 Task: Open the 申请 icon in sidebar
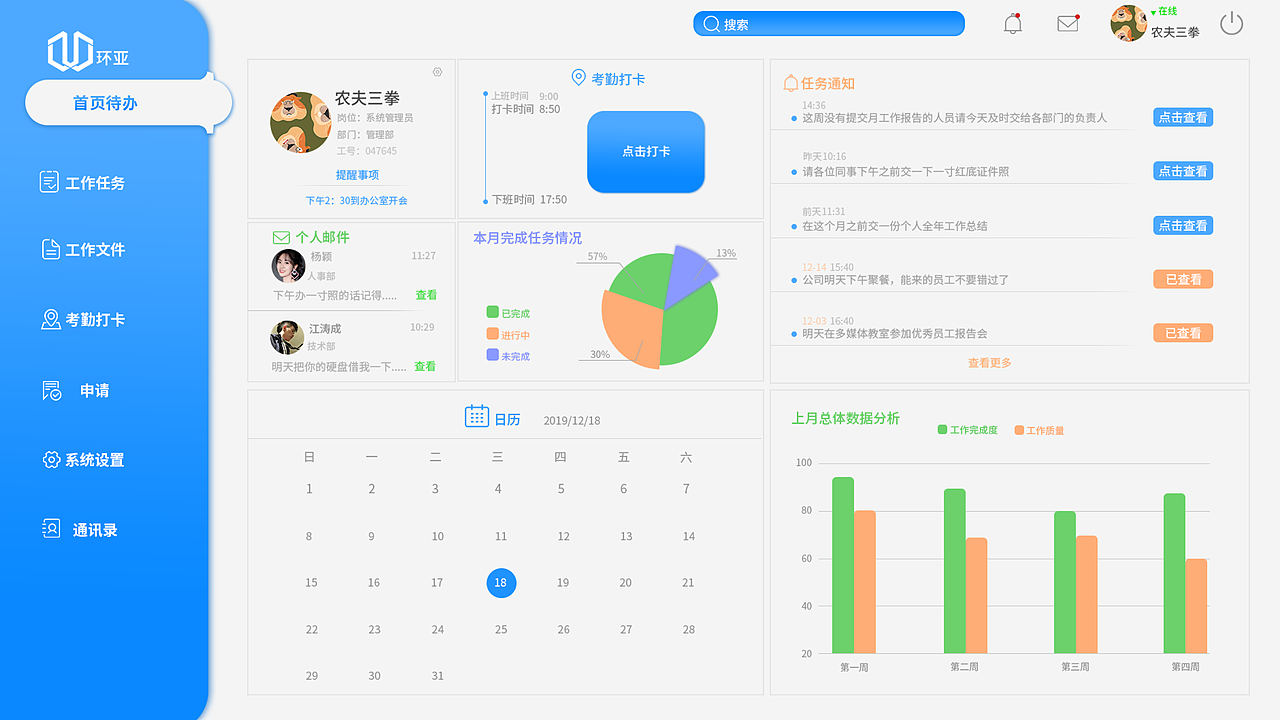[52, 390]
